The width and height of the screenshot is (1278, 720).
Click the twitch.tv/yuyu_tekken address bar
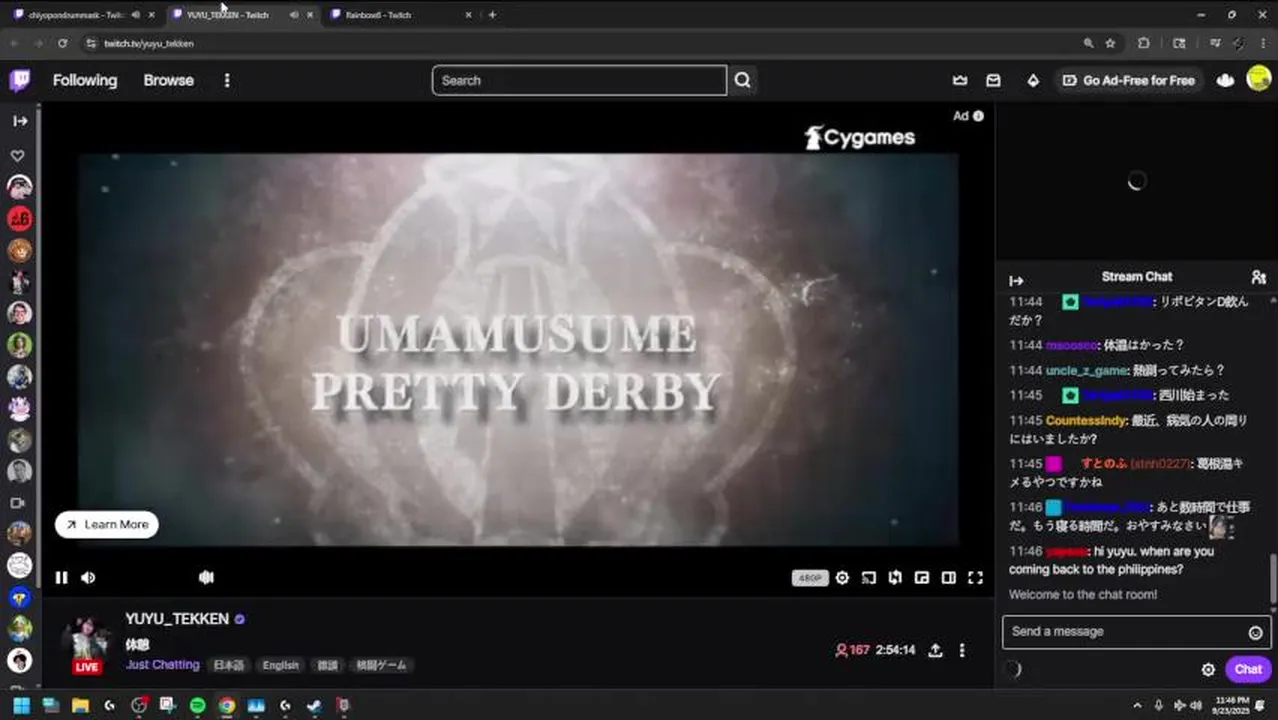149,44
